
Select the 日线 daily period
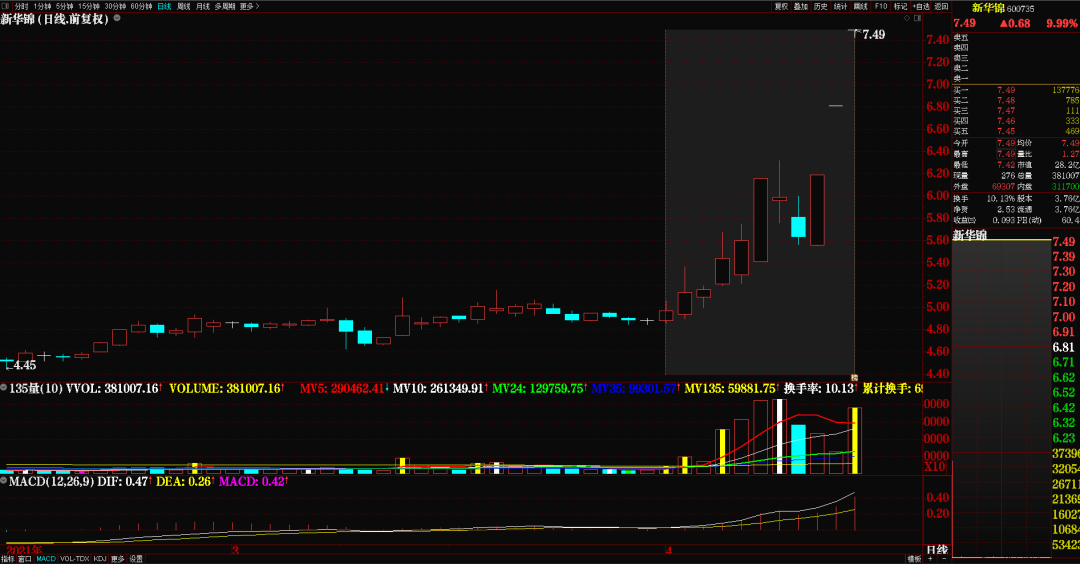coord(164,6)
